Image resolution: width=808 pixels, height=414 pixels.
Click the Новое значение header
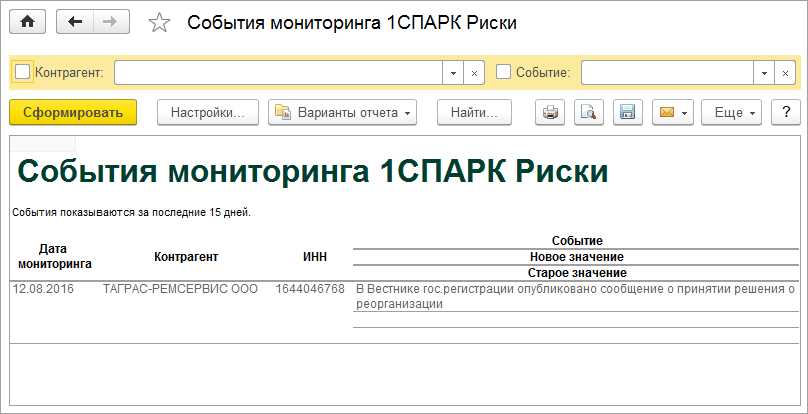pyautogui.click(x=577, y=257)
